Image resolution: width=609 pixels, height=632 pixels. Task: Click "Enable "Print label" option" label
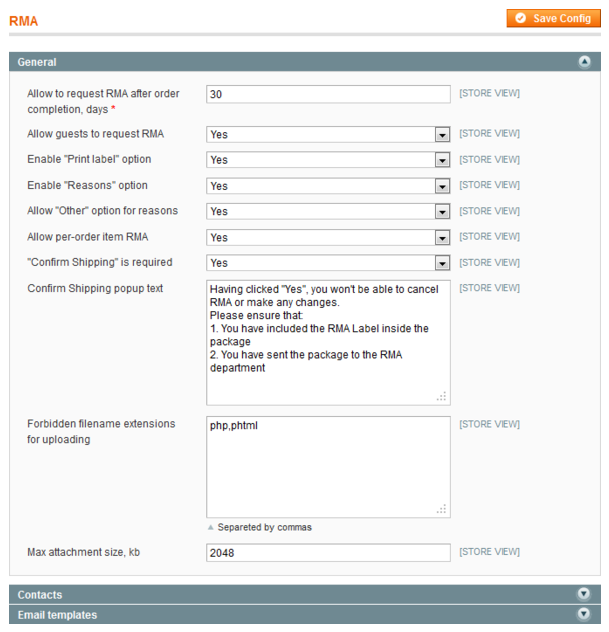click(x=89, y=159)
